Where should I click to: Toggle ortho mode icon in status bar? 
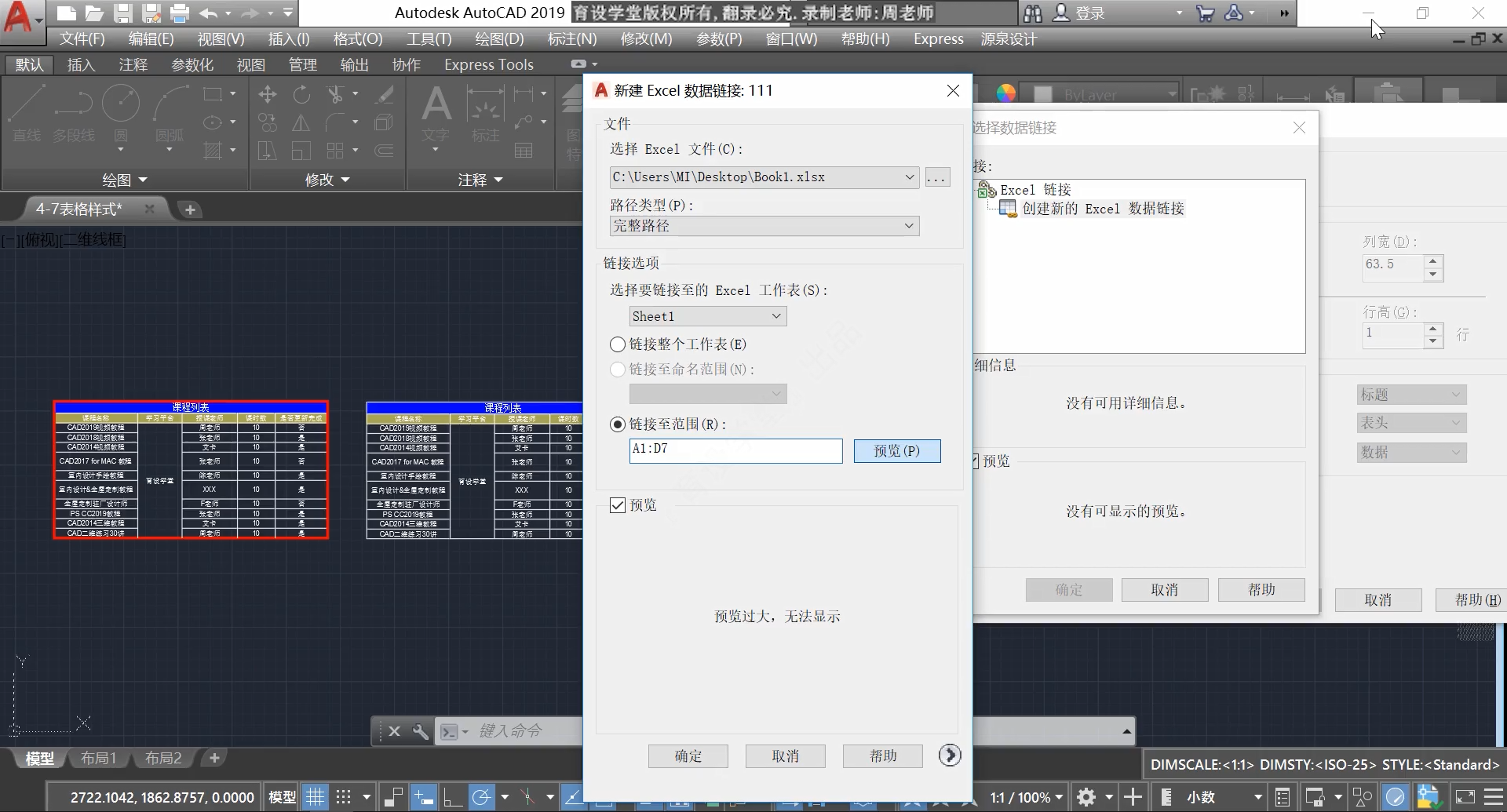click(452, 797)
